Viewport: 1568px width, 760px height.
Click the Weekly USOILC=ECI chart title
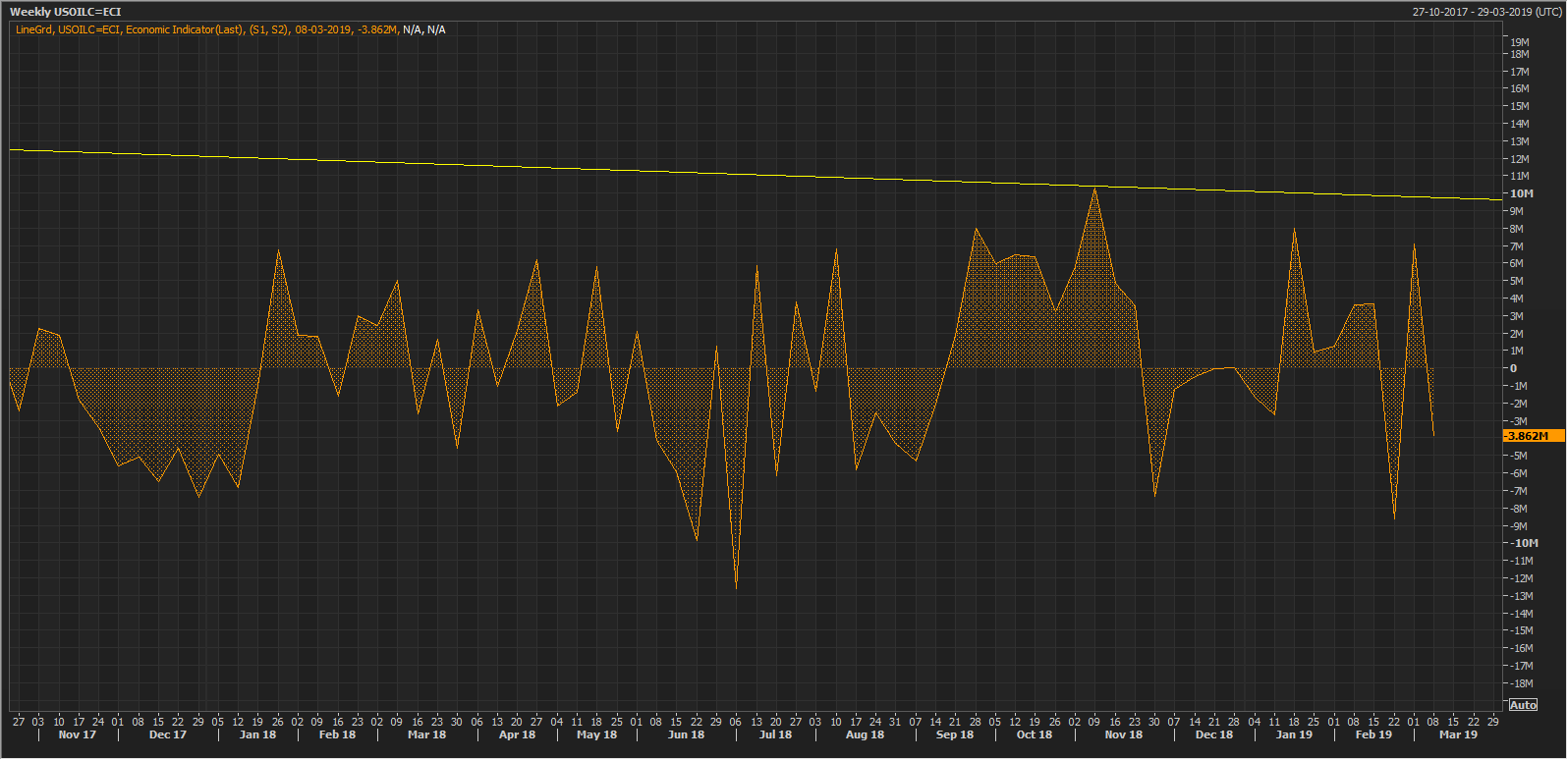pyautogui.click(x=65, y=12)
